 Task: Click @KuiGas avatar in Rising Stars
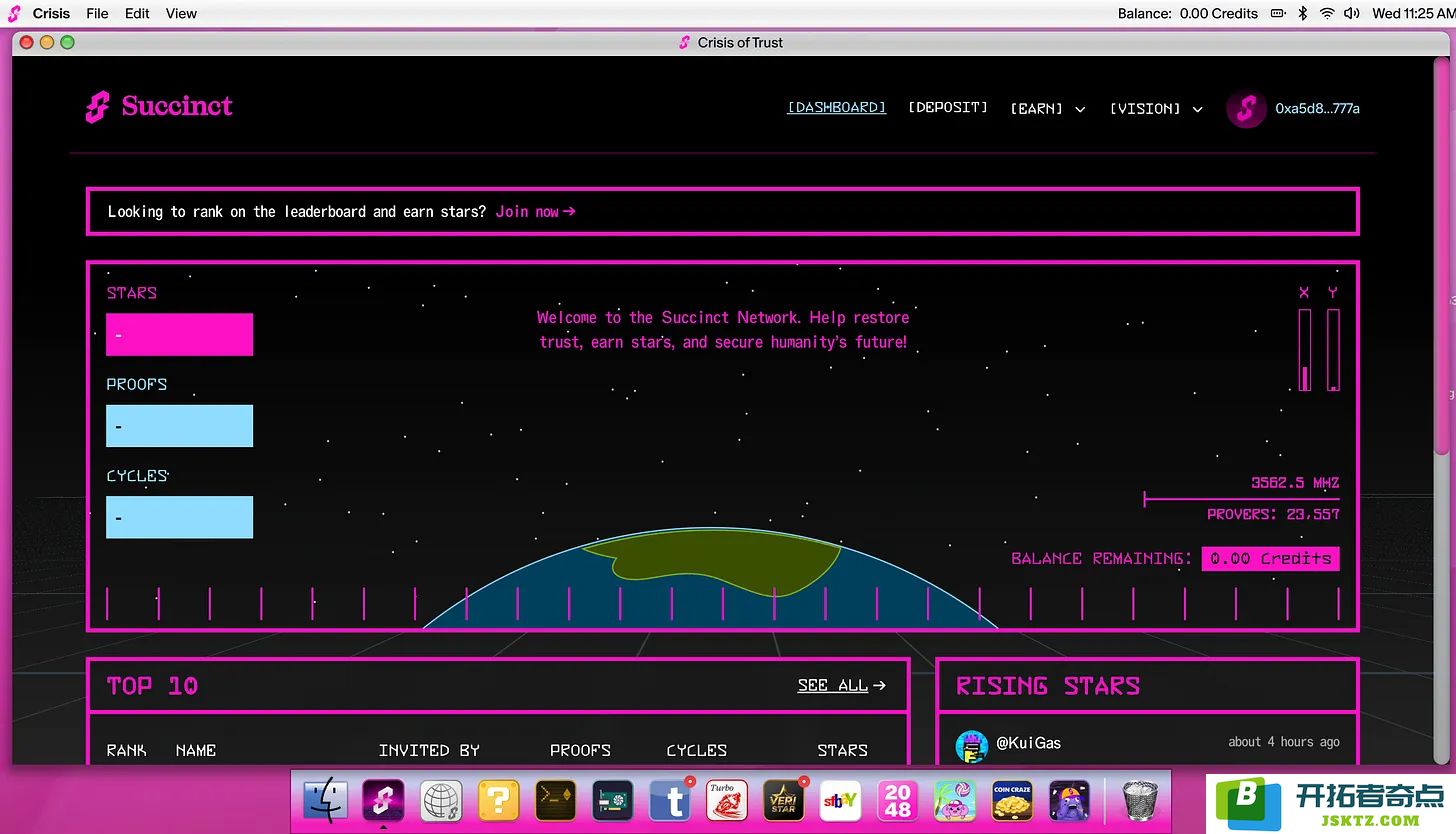pyautogui.click(x=972, y=746)
